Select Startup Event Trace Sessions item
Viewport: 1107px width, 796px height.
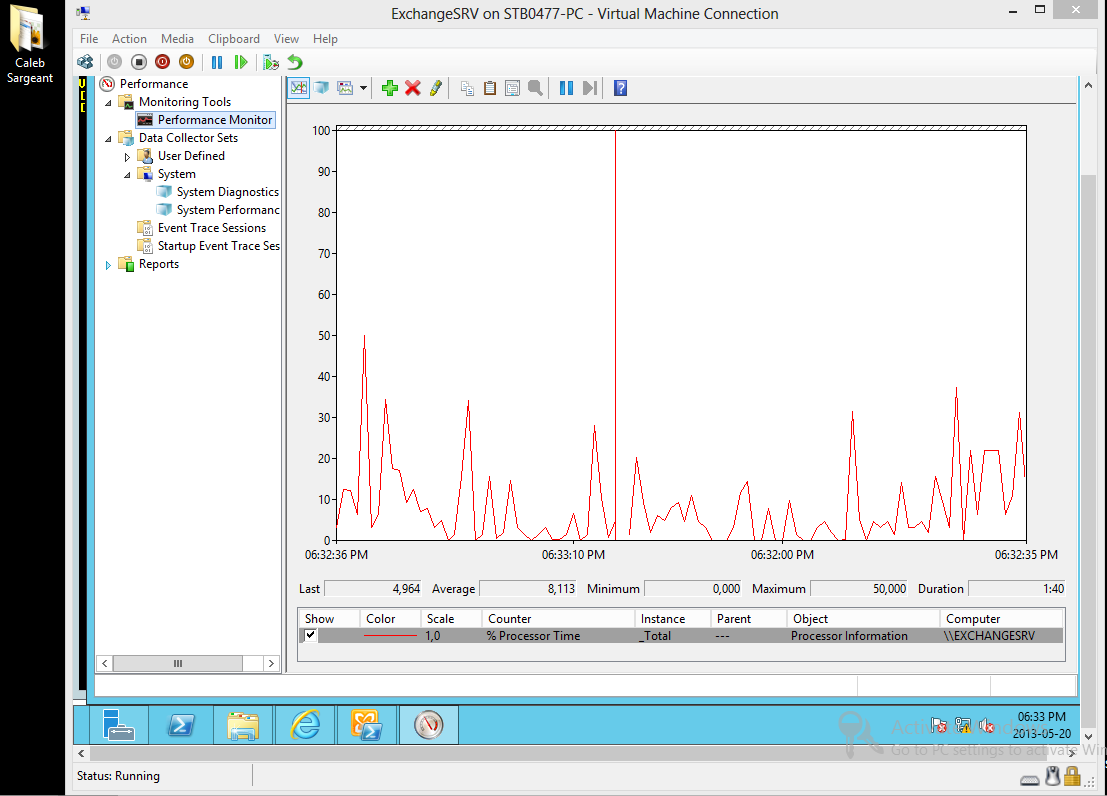coord(218,246)
